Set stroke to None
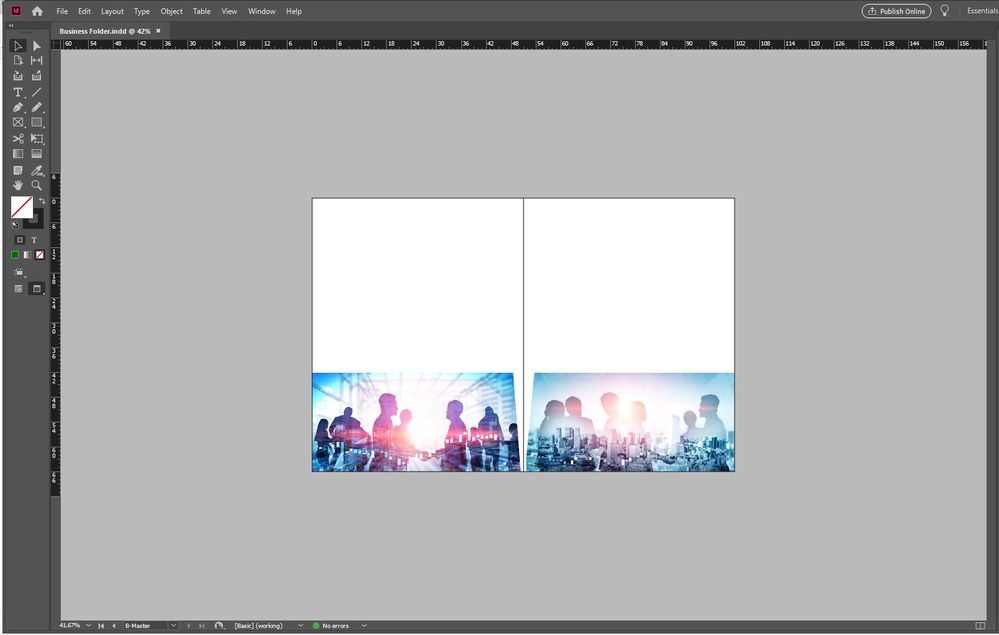 click(38, 254)
